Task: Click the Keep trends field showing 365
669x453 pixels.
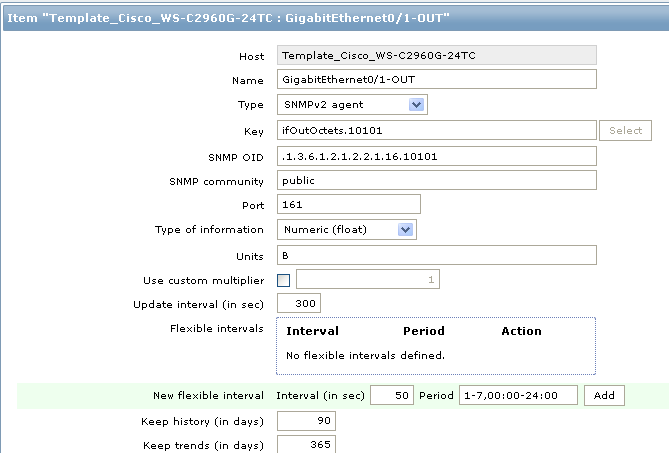Action: pos(306,444)
